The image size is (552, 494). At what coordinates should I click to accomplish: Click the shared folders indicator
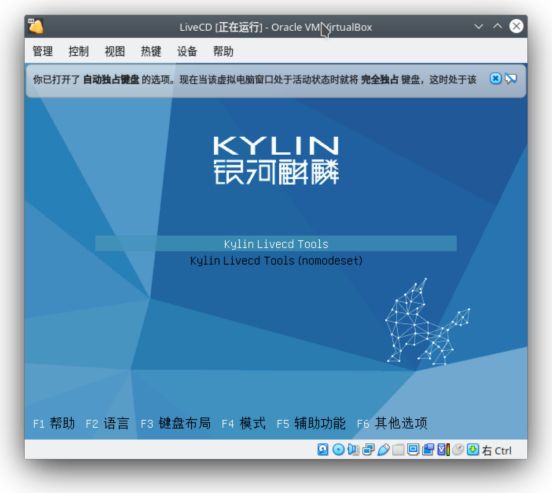398,450
